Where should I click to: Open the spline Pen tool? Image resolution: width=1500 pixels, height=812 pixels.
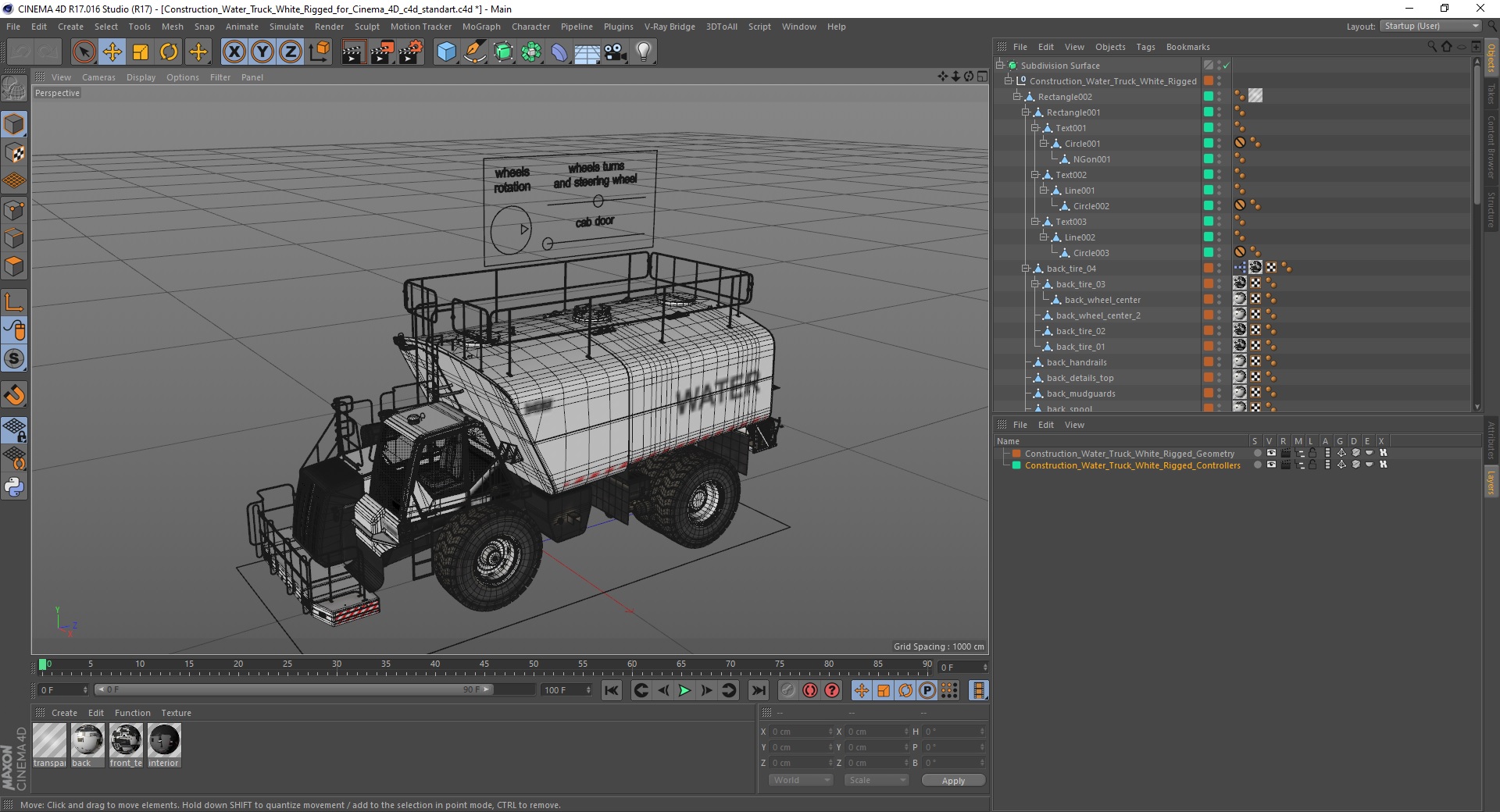(474, 52)
